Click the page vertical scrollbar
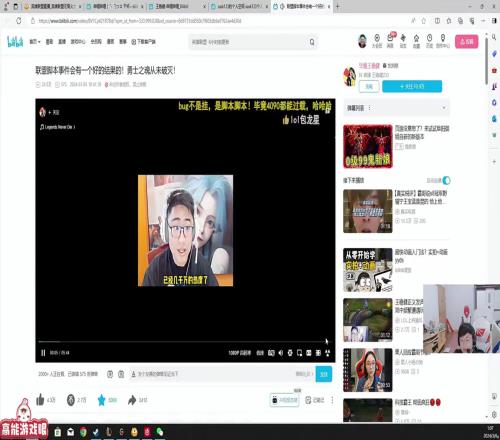The width and height of the screenshot is (500, 440). (x=486, y=60)
